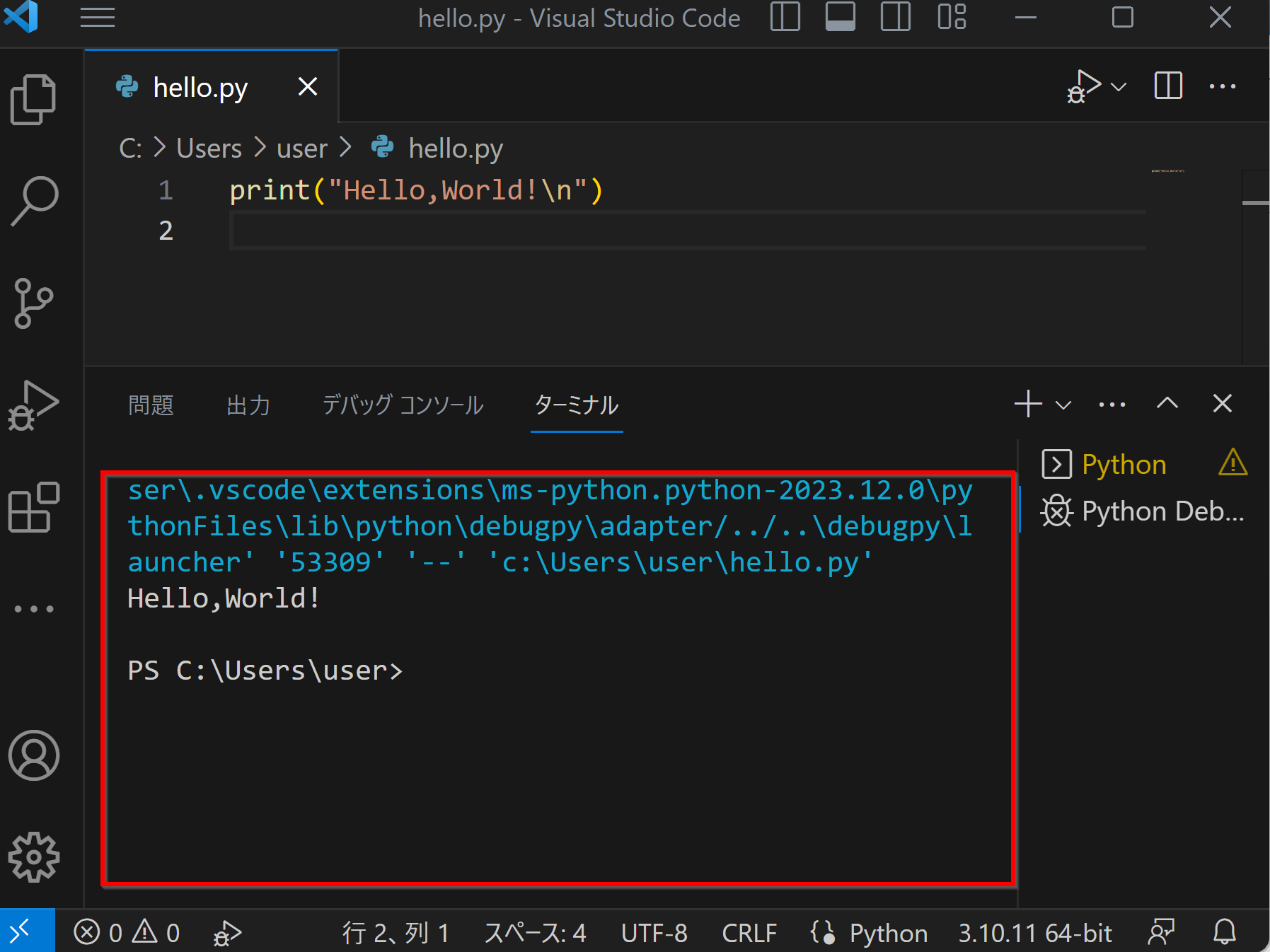Image resolution: width=1270 pixels, height=952 pixels.
Task: Click the Hello,World! terminal output line
Action: [224, 598]
